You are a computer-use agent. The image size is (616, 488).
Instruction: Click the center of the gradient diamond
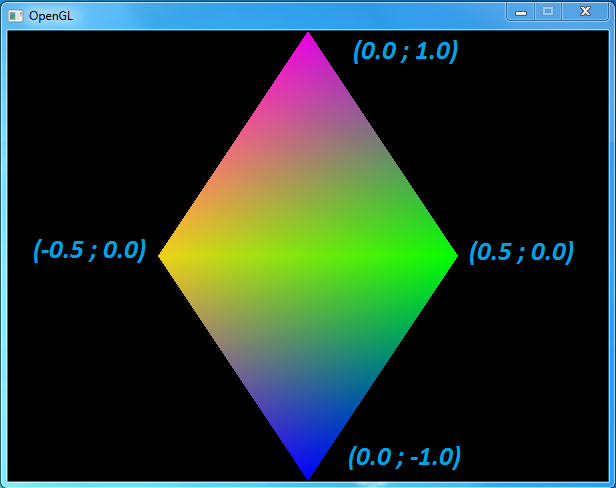point(308,256)
